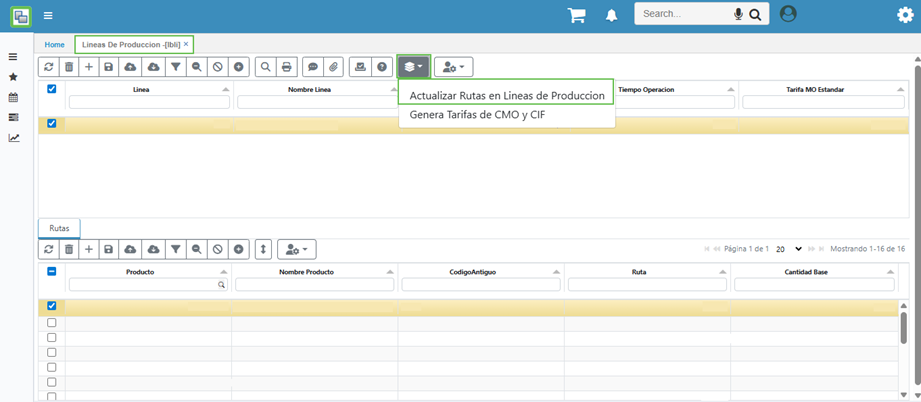Click the refresh icon in the top toolbar

[x=48, y=67]
